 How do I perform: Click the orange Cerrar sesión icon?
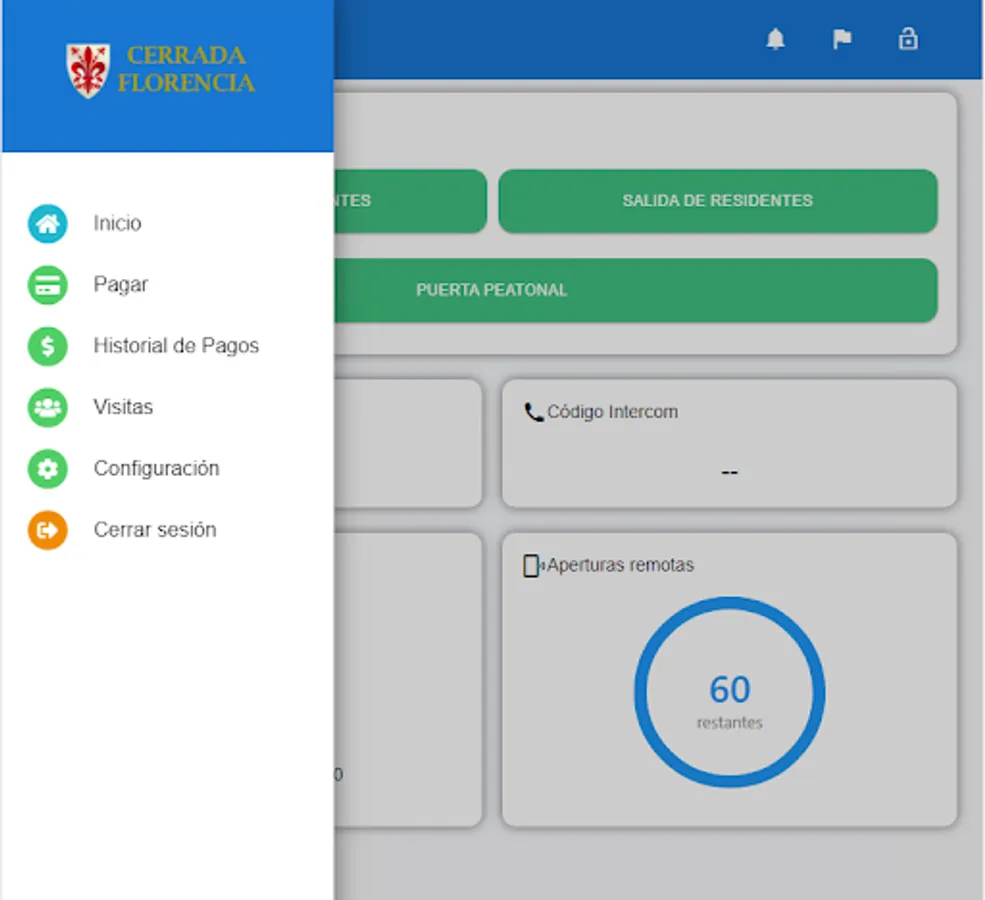tap(48, 530)
